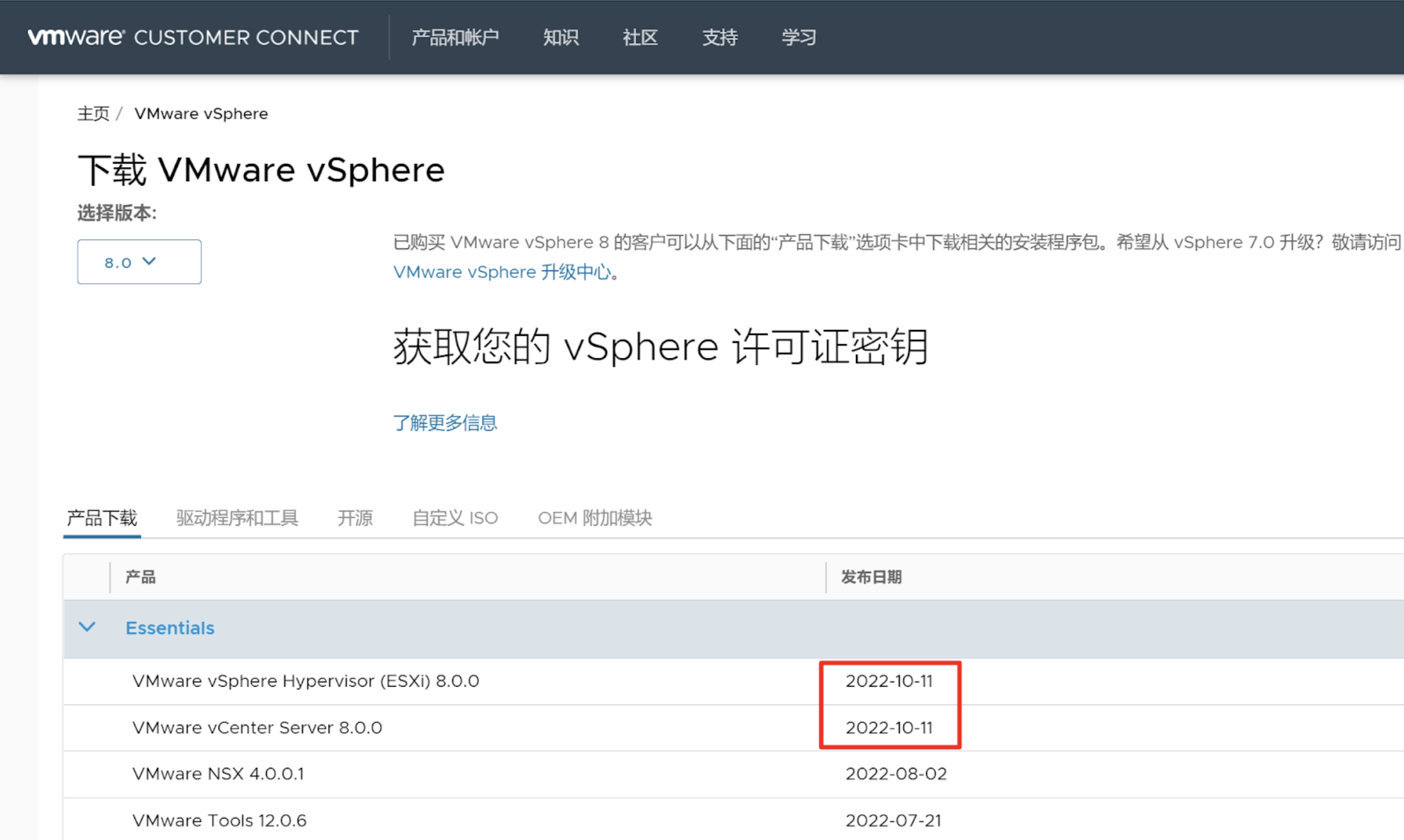This screenshot has height=840, width=1404.
Task: Open the 8.0 version dropdown
Action: (x=139, y=262)
